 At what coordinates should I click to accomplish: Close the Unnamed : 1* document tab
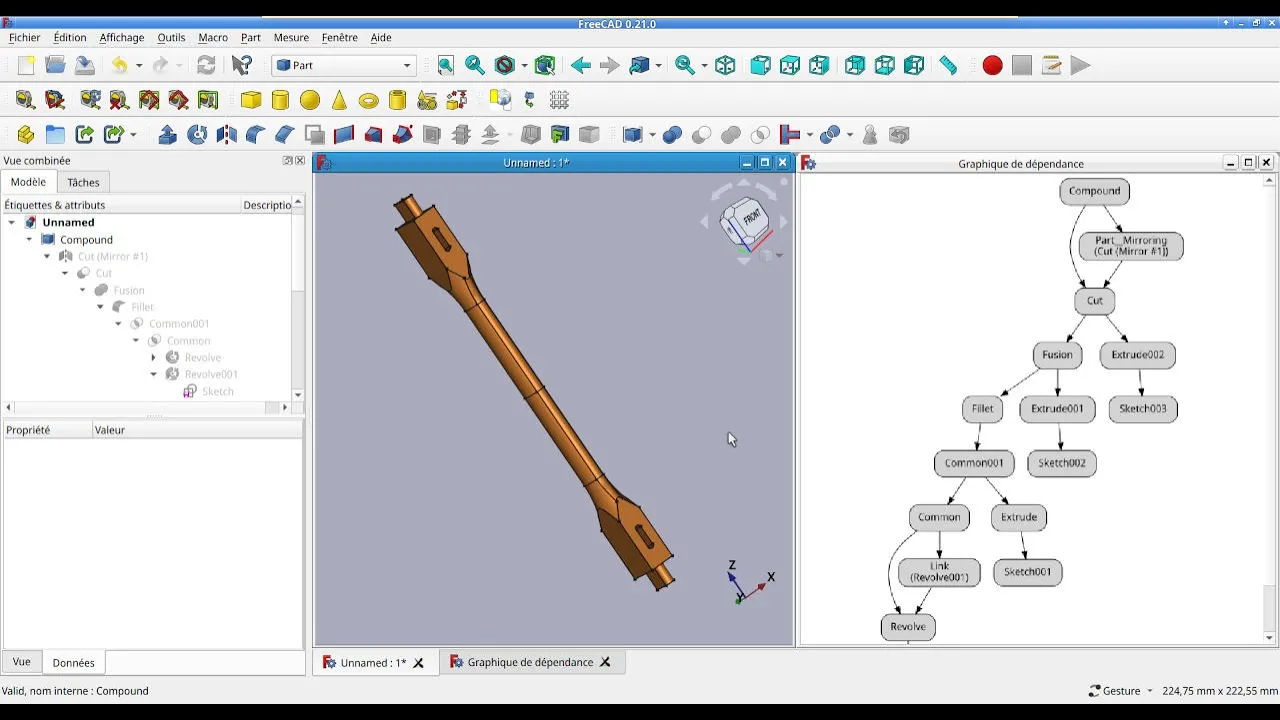tap(419, 663)
